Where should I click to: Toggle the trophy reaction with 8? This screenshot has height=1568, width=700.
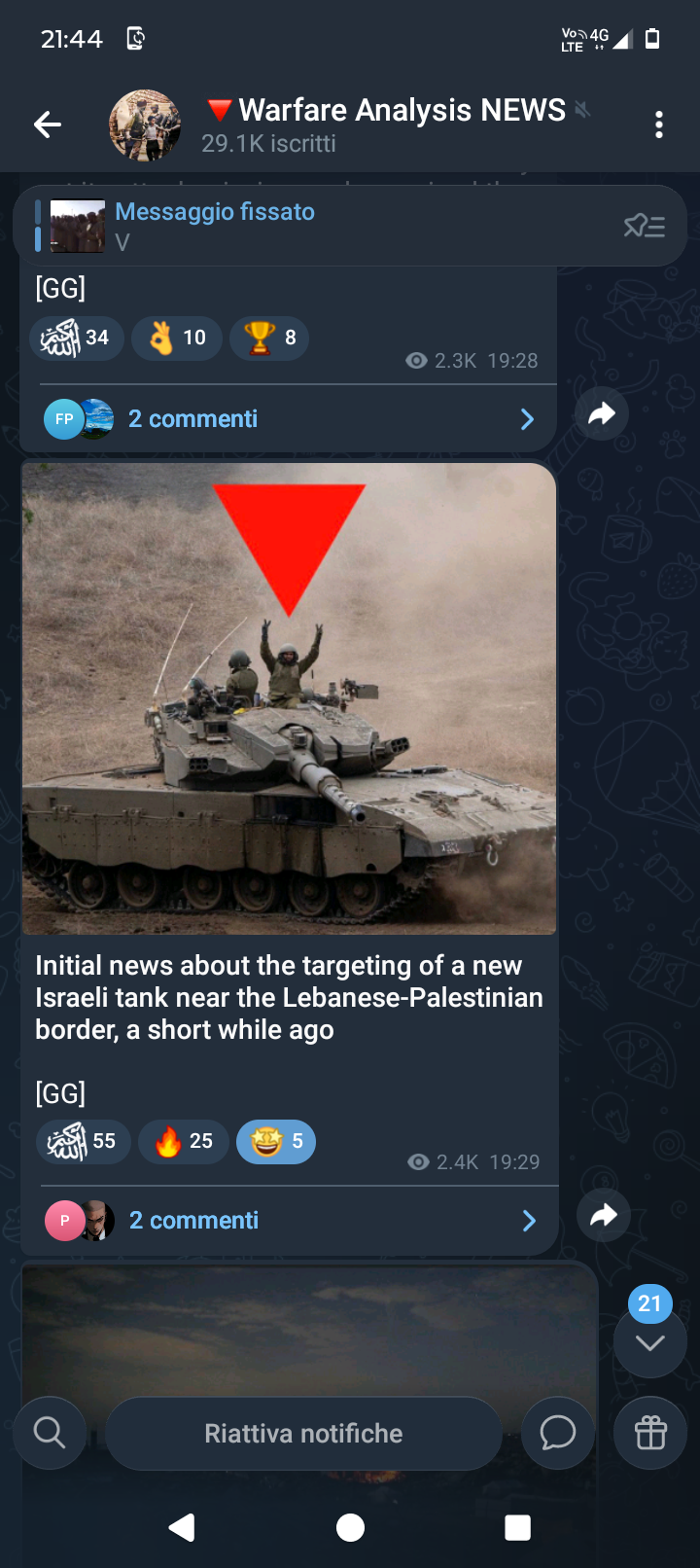269,338
